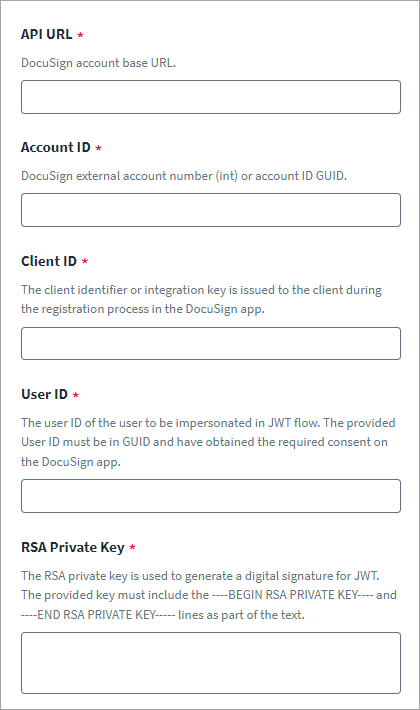Click the external account number help text

(184, 176)
